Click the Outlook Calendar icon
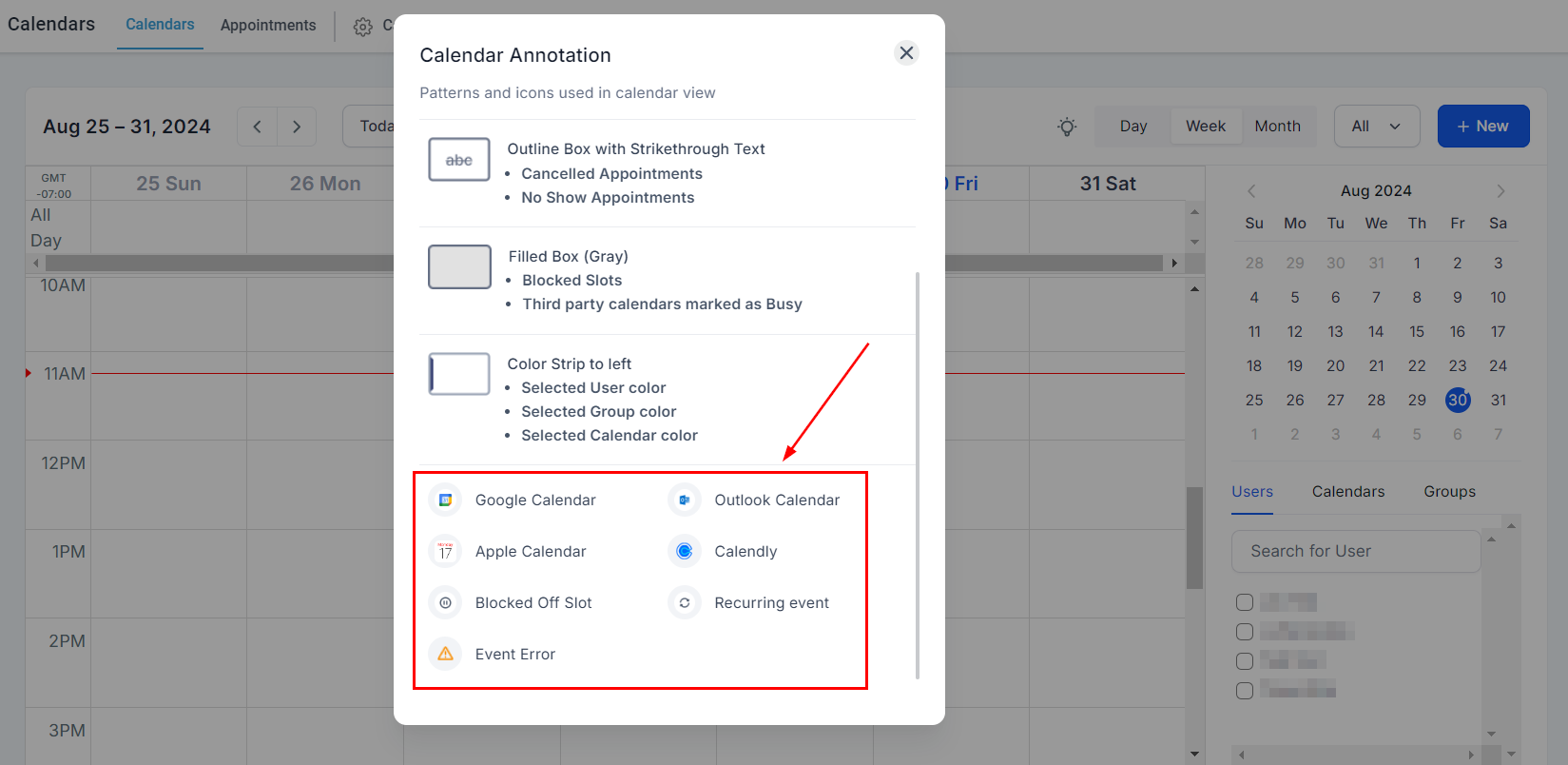Viewport: 1568px width, 765px height. click(684, 500)
